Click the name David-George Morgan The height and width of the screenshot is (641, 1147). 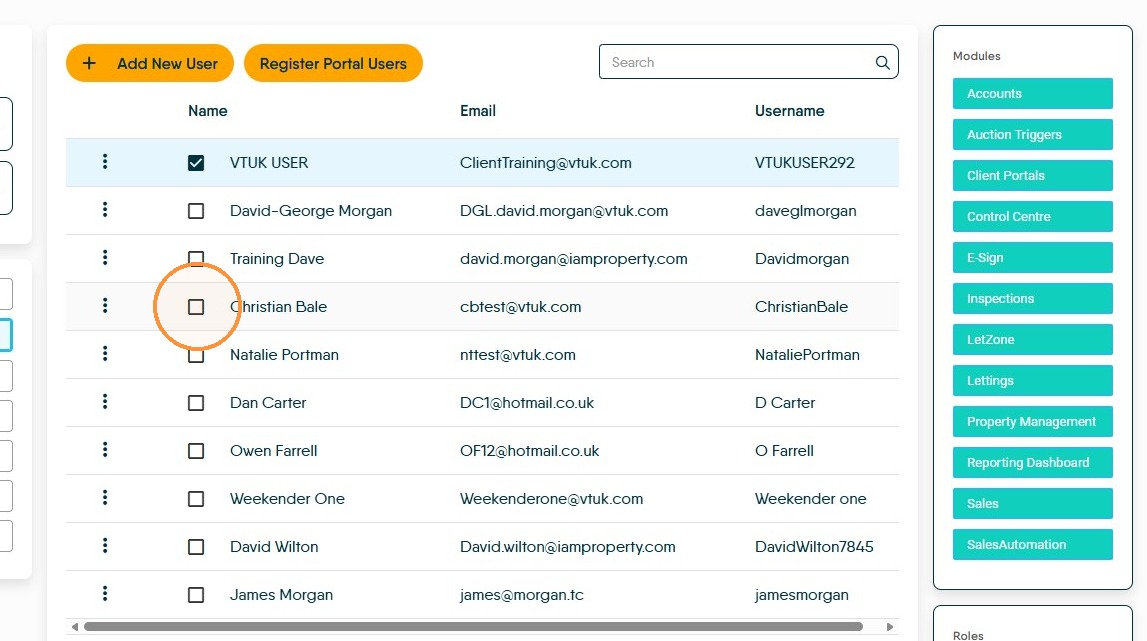pyautogui.click(x=311, y=211)
